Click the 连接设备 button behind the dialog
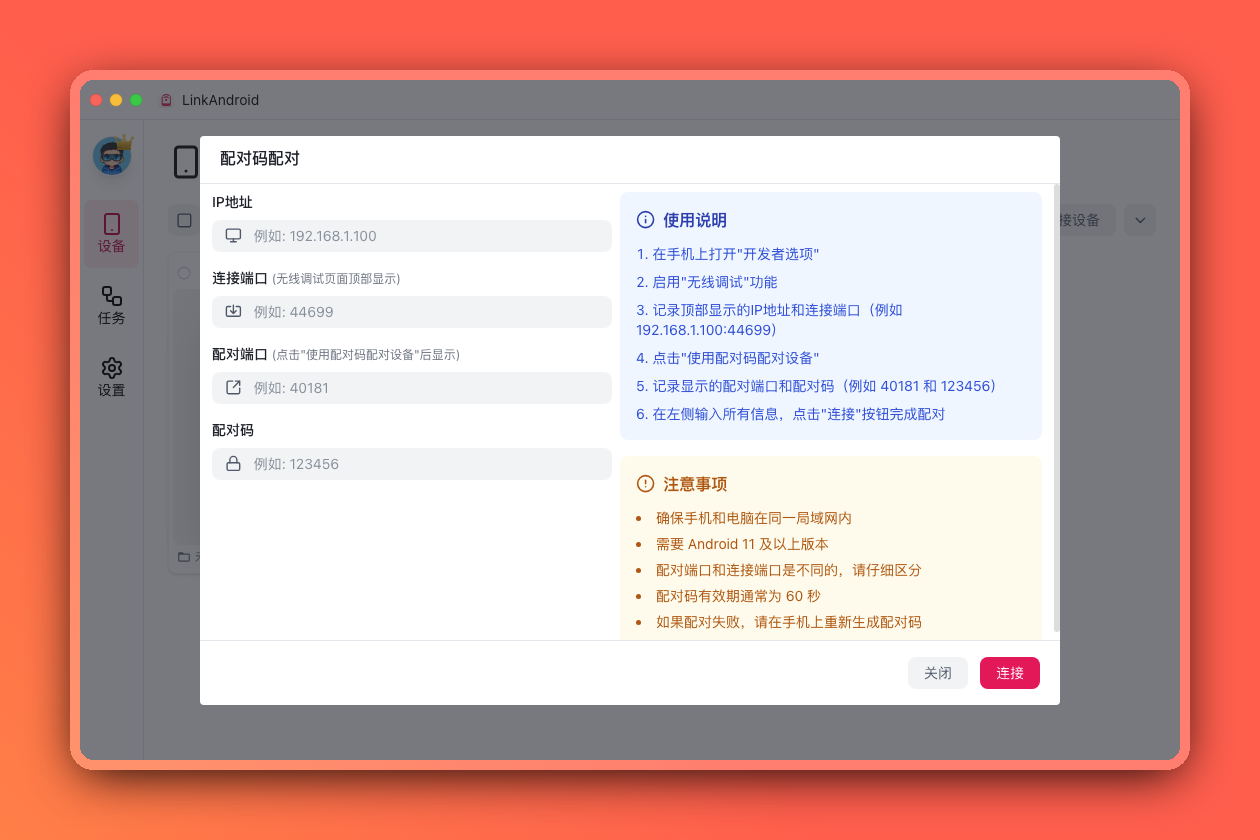This screenshot has height=840, width=1260. 1088,220
